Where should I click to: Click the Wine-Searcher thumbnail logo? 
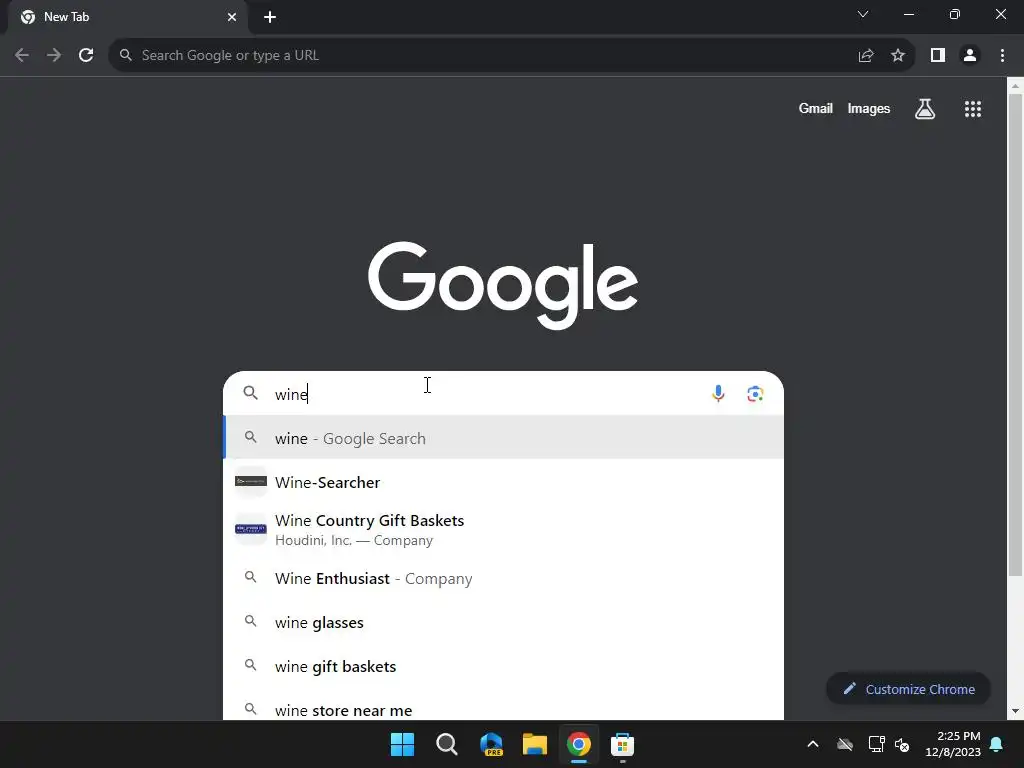(251, 482)
